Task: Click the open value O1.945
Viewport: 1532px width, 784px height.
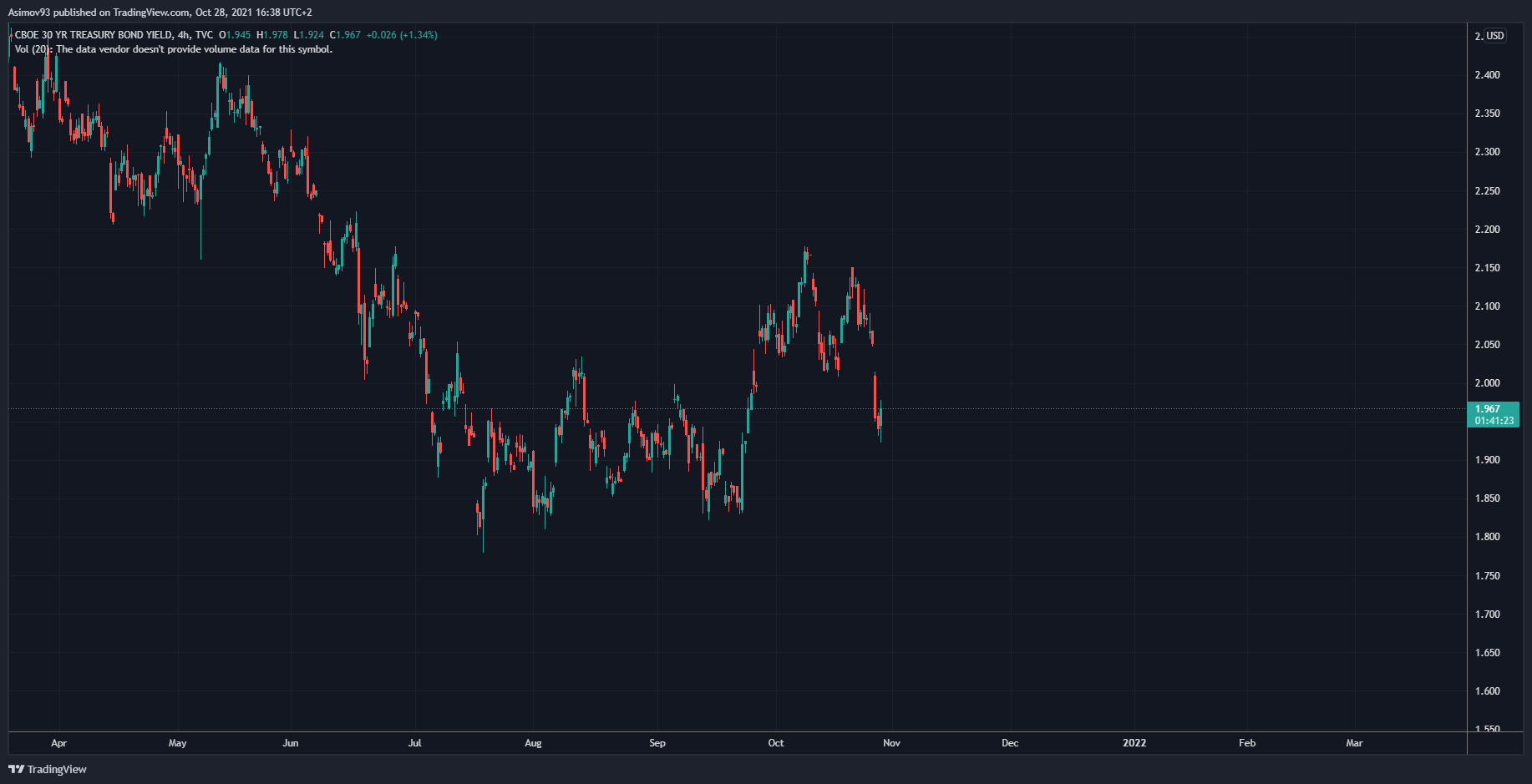Action: (x=235, y=35)
